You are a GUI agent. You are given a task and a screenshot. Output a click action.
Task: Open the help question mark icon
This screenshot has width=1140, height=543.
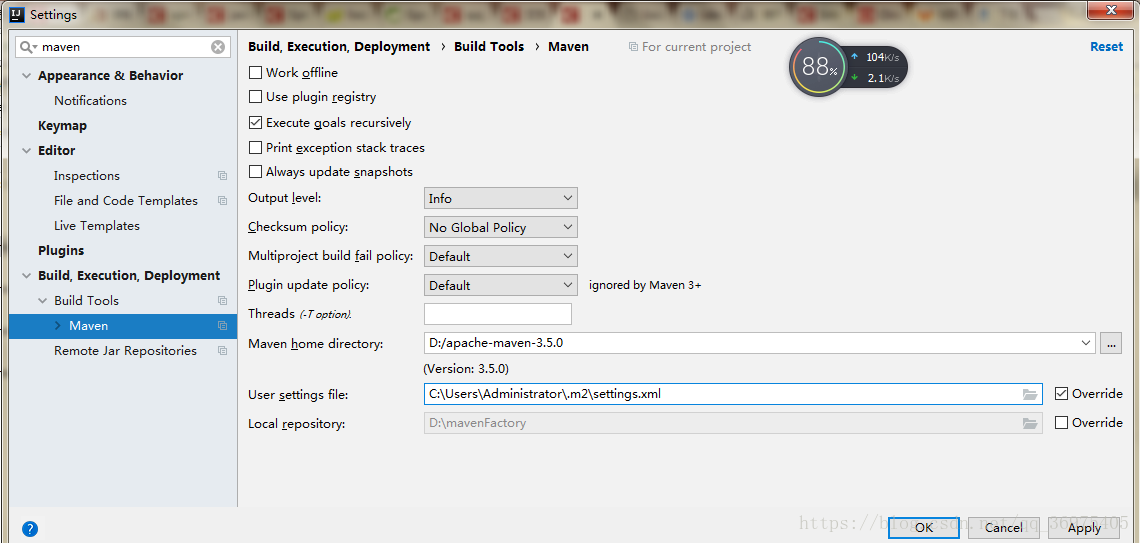click(30, 528)
